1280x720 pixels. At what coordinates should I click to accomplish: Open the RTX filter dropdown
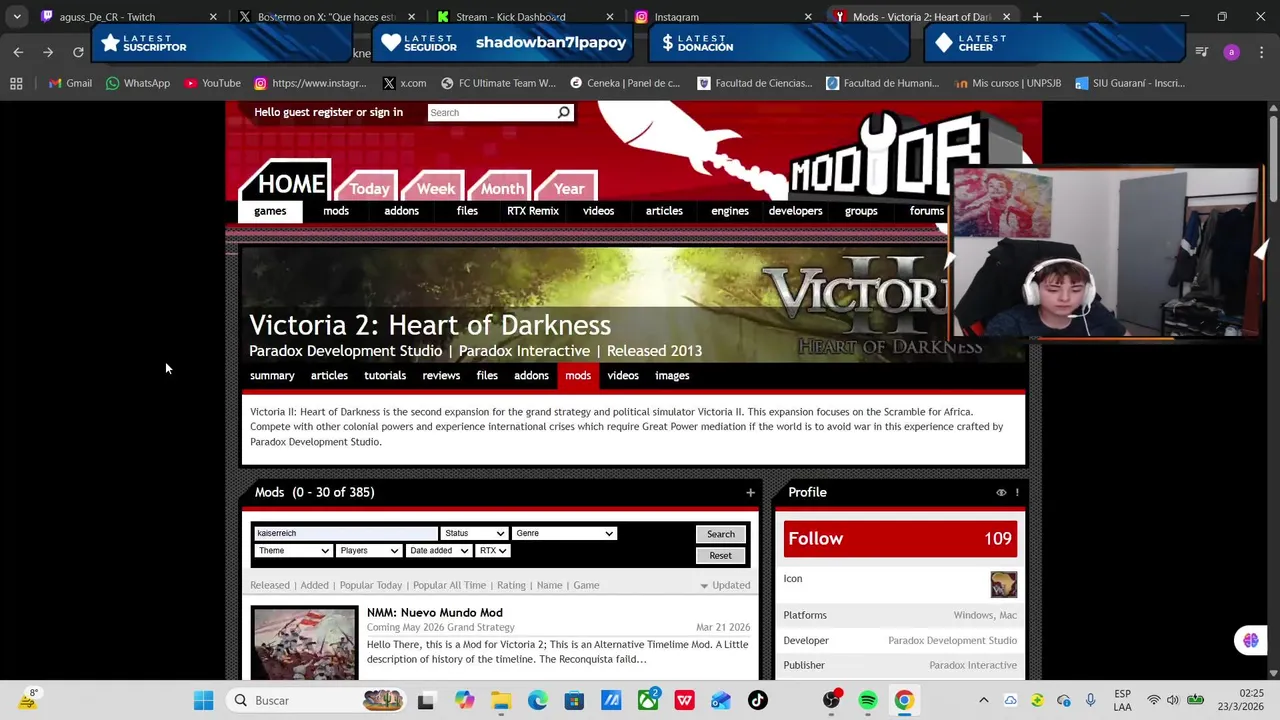coord(493,551)
